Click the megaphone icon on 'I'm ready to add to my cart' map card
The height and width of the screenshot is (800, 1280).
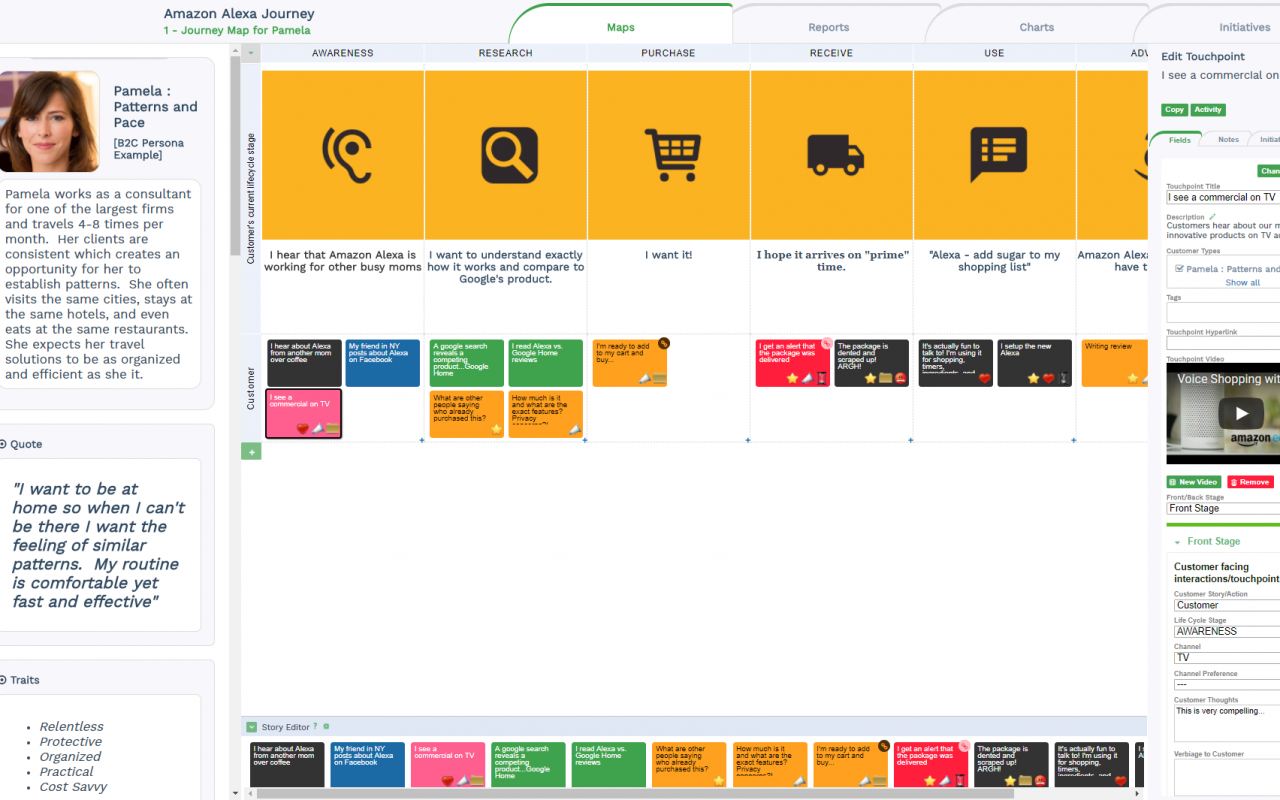click(x=646, y=379)
